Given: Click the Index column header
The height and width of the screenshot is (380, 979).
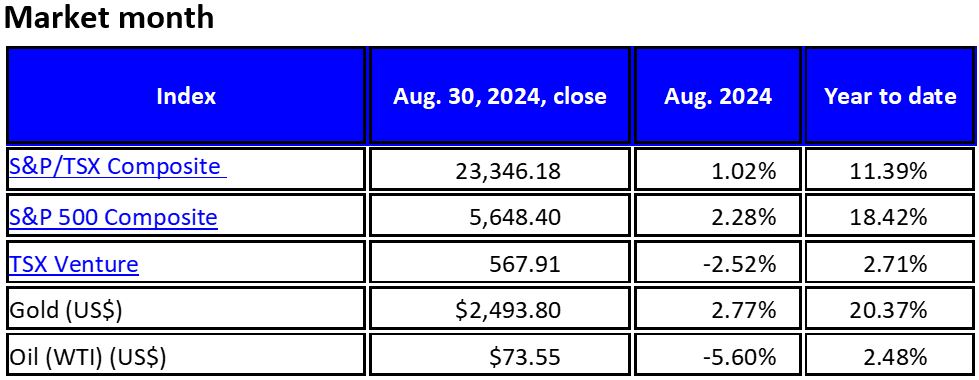Looking at the screenshot, I should pyautogui.click(x=186, y=95).
